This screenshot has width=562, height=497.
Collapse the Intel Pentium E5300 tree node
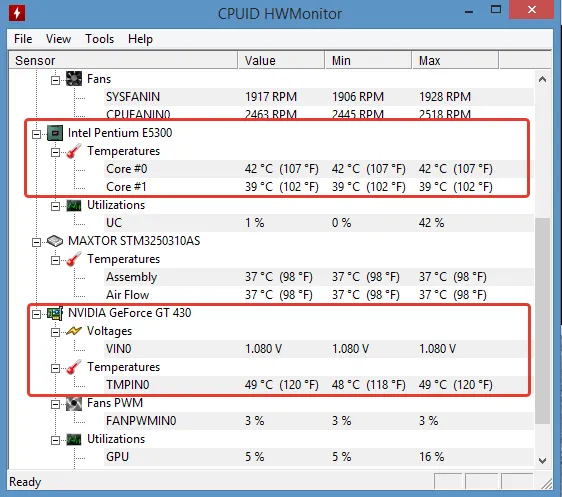[x=36, y=134]
